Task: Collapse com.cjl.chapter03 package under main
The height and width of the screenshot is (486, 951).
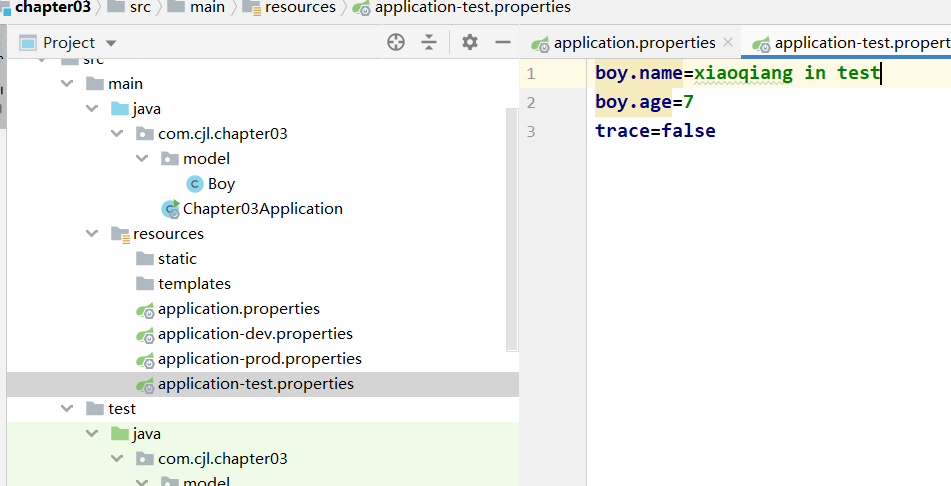Action: click(x=117, y=133)
